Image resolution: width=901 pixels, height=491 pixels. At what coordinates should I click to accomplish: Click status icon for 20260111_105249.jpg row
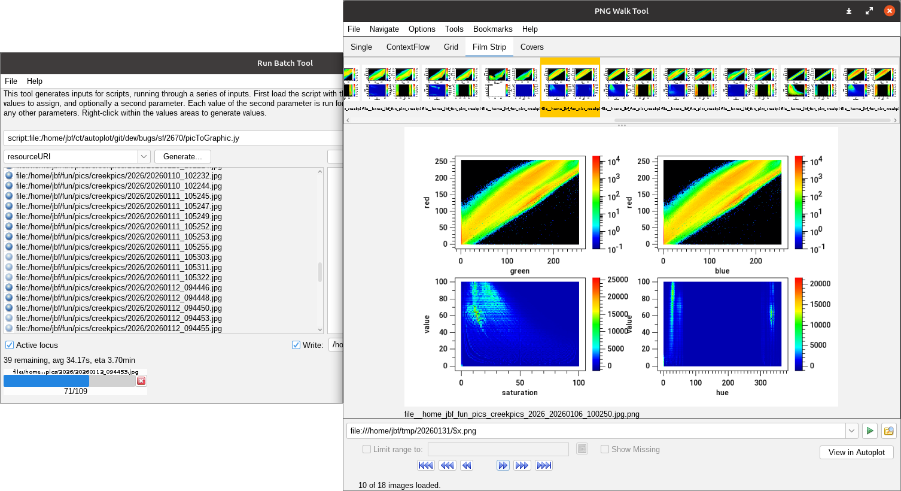tap(9, 216)
